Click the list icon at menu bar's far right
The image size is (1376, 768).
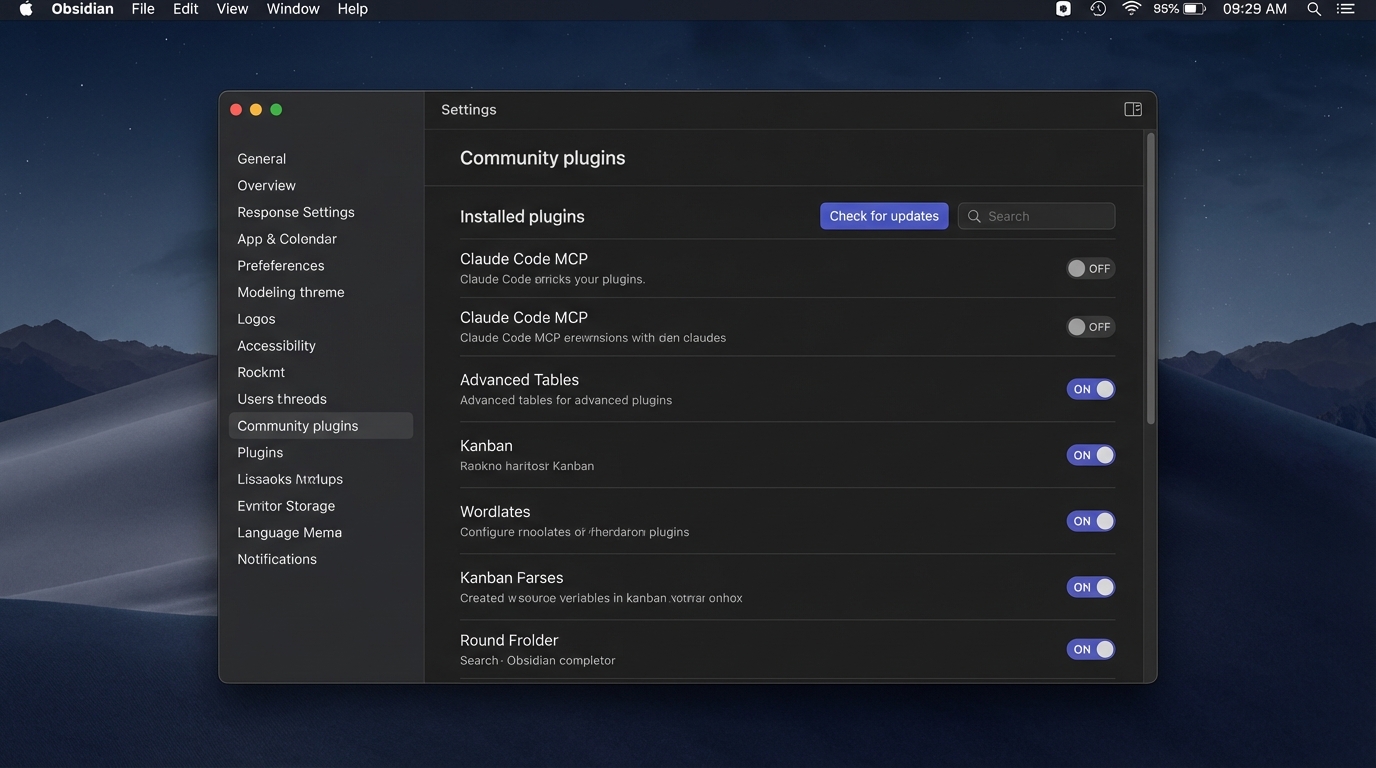(1345, 8)
